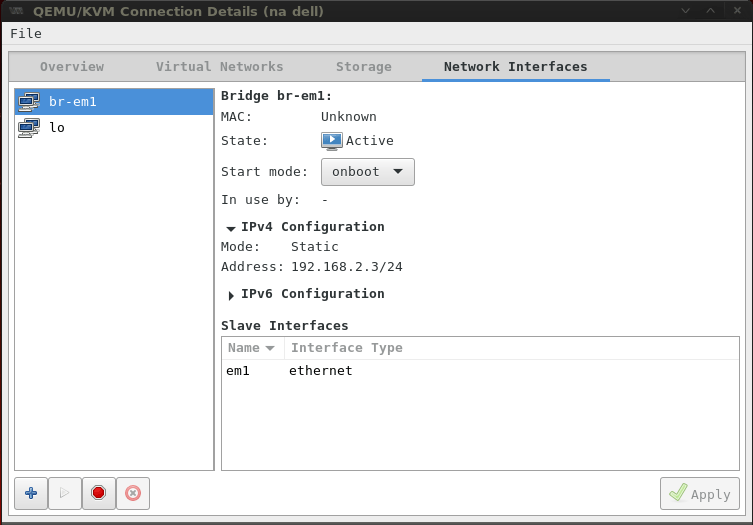Click the delete interface icon
Screen dimensions: 753x525
pos(133,493)
